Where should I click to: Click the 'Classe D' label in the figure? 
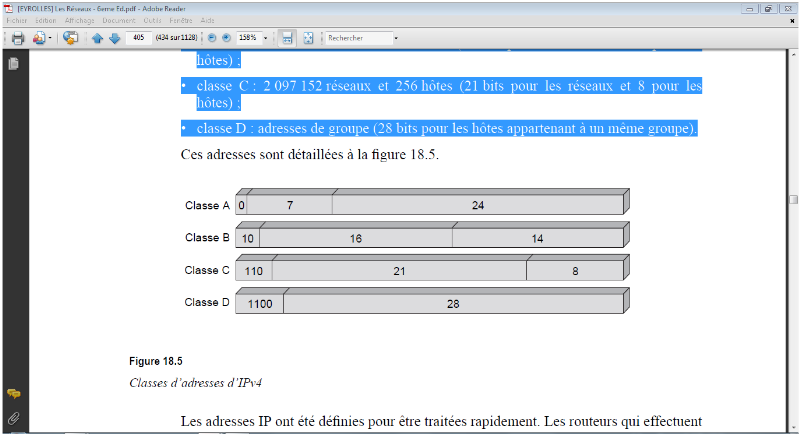207,302
